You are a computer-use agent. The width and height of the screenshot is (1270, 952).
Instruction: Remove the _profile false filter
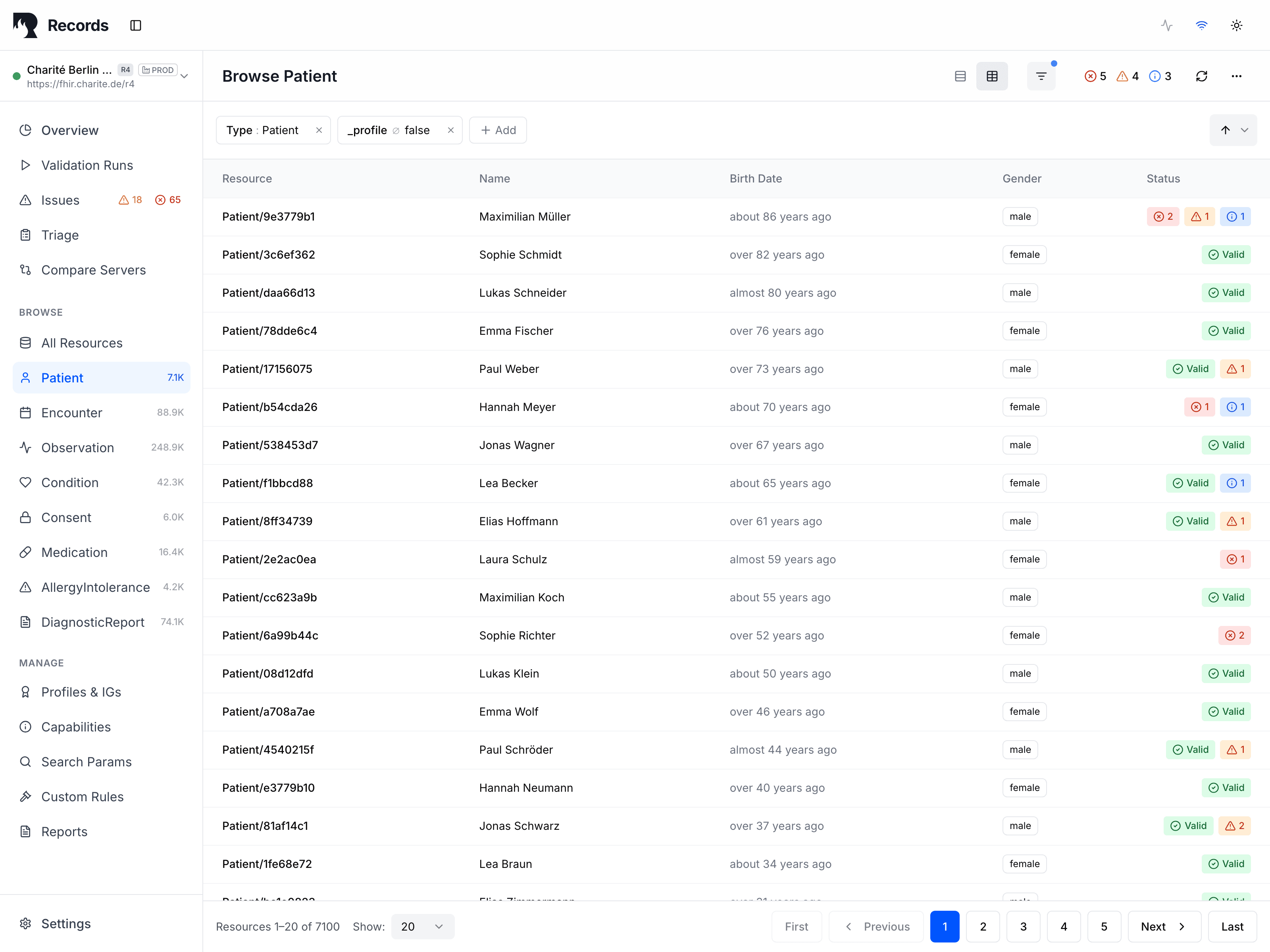pos(451,130)
